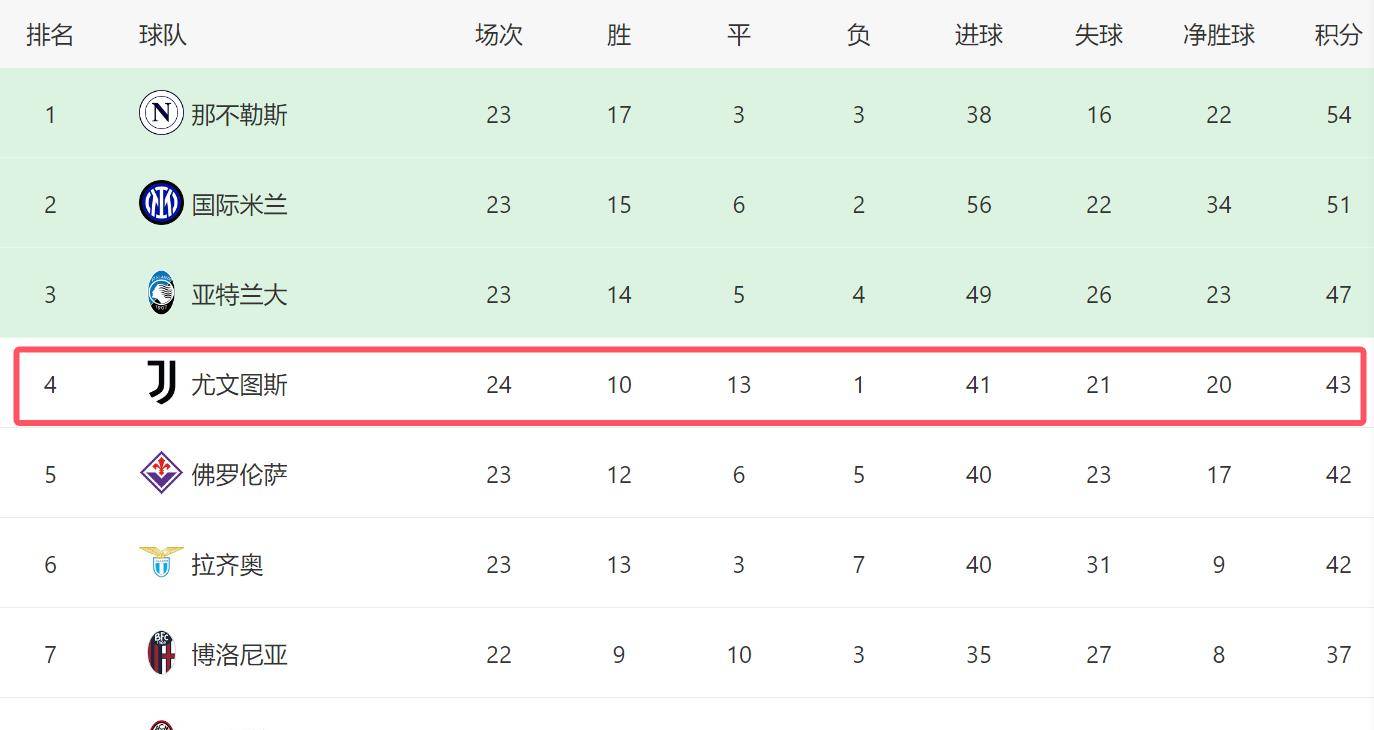
Task: Click the 排名 column header
Action: point(50,35)
